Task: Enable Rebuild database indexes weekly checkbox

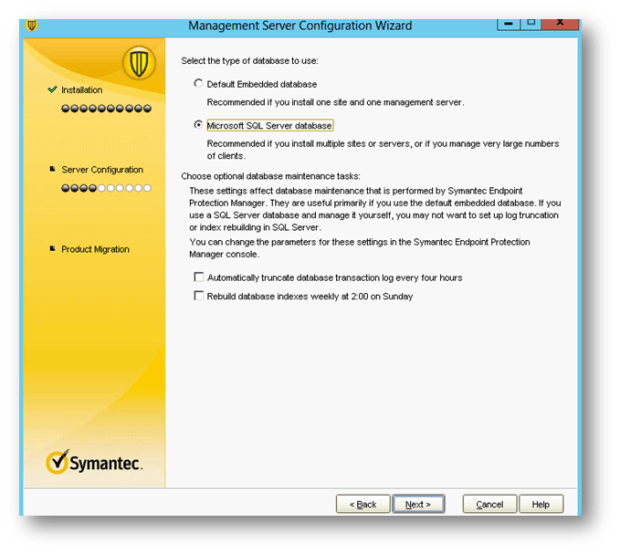Action: coord(199,296)
